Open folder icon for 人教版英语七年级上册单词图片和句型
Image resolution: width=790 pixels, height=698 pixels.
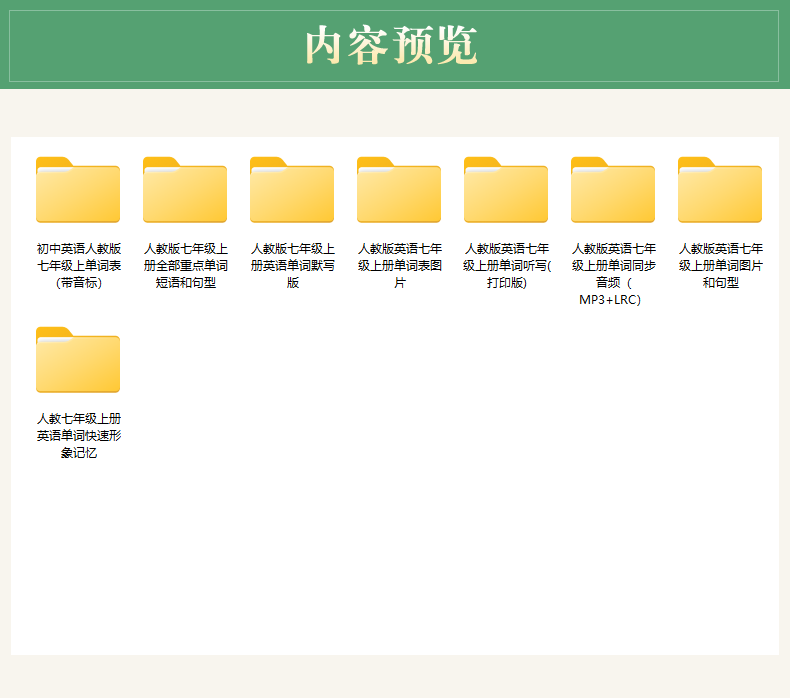coord(720,189)
